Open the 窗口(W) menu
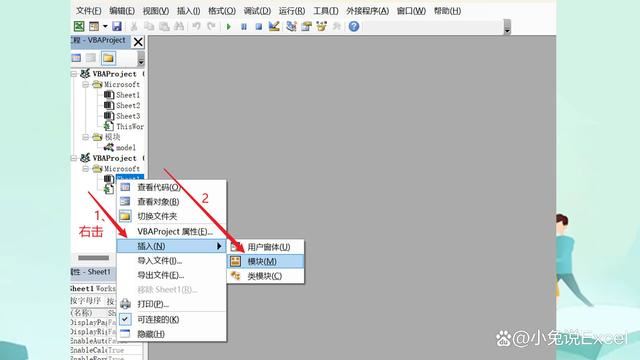The width and height of the screenshot is (640, 360). (411, 11)
